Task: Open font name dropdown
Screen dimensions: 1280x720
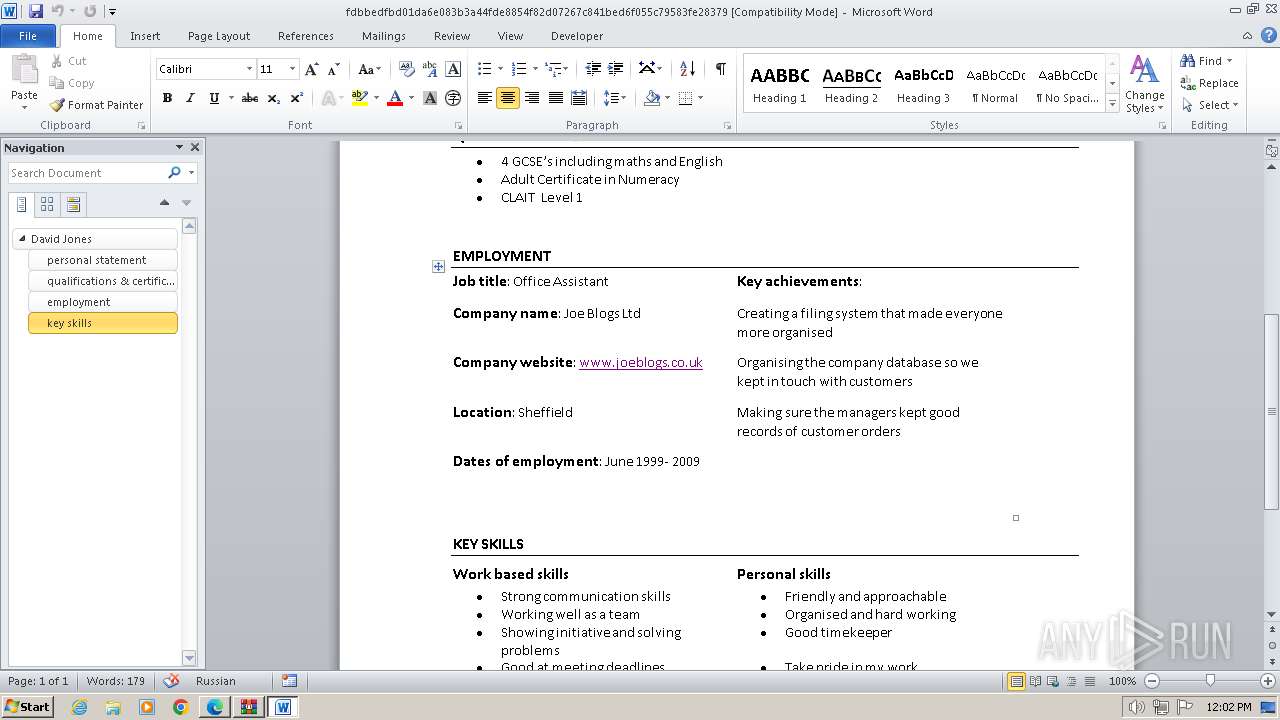Action: click(249, 69)
